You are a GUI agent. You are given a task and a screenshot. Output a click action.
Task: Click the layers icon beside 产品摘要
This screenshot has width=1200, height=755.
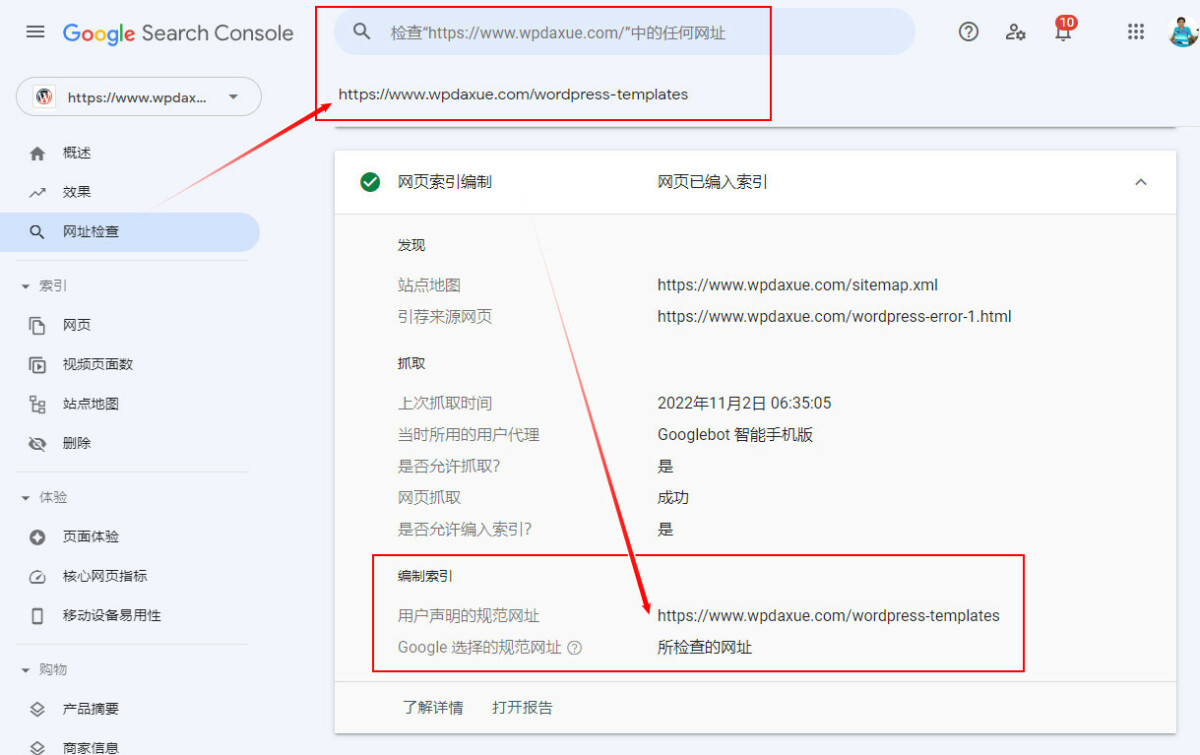[x=37, y=709]
